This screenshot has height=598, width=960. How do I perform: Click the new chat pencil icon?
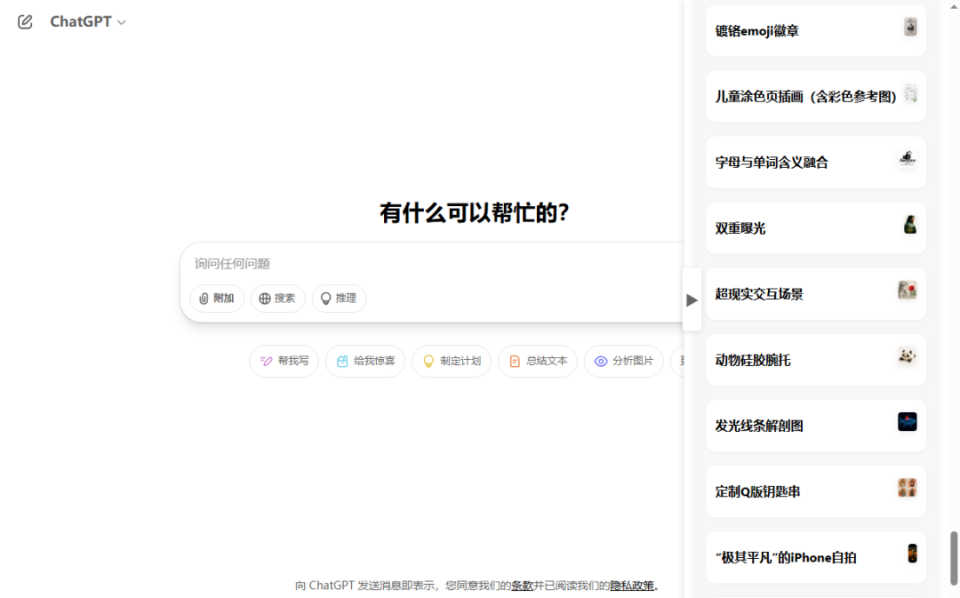pyautogui.click(x=25, y=22)
